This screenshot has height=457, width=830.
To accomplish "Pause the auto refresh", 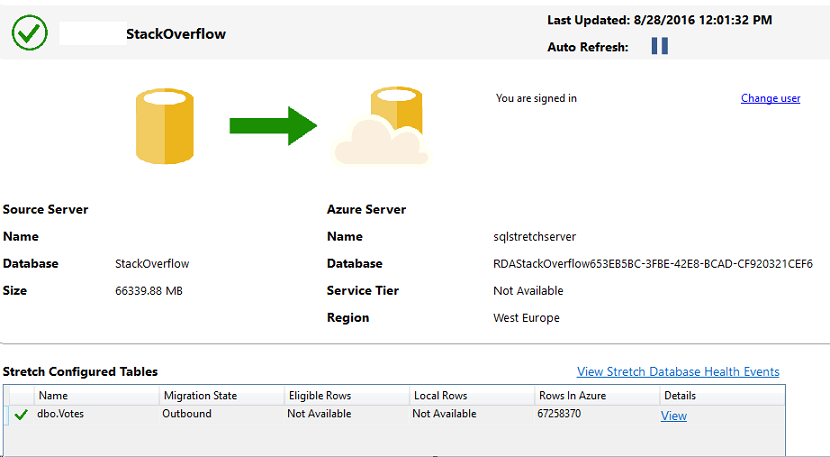I will (x=659, y=46).
